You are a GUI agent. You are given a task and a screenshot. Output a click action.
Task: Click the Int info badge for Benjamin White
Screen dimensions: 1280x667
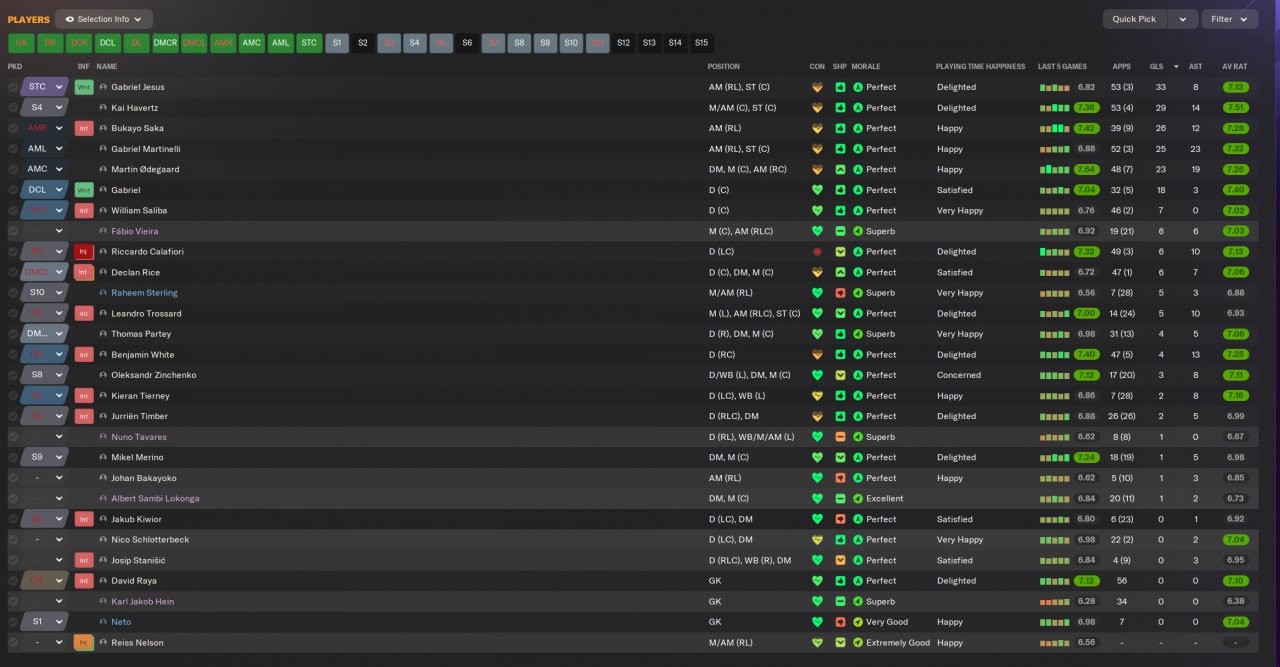coord(84,355)
